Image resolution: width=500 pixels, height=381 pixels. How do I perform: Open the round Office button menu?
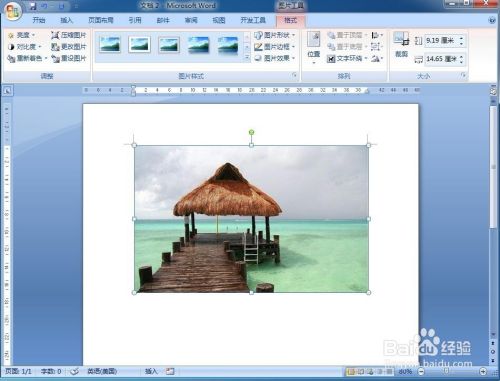tap(12, 11)
